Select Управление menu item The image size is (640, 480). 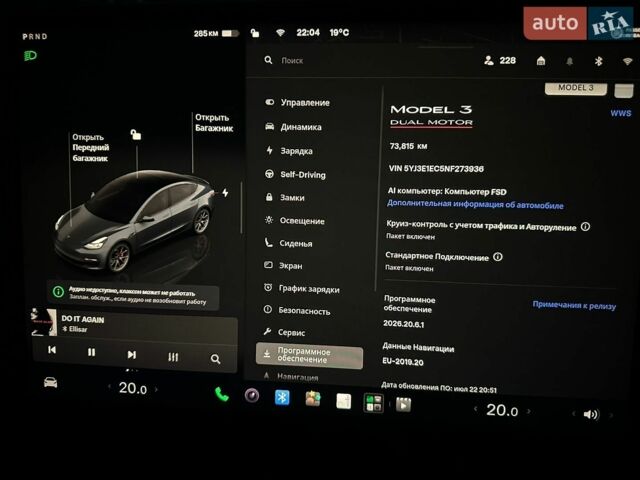(298, 102)
